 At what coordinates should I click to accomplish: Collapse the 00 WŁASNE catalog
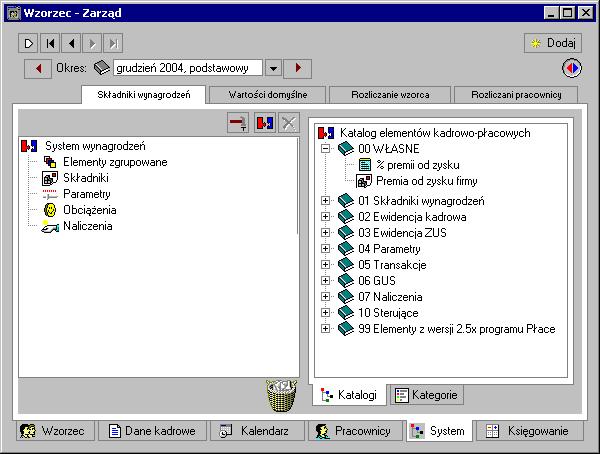point(325,149)
